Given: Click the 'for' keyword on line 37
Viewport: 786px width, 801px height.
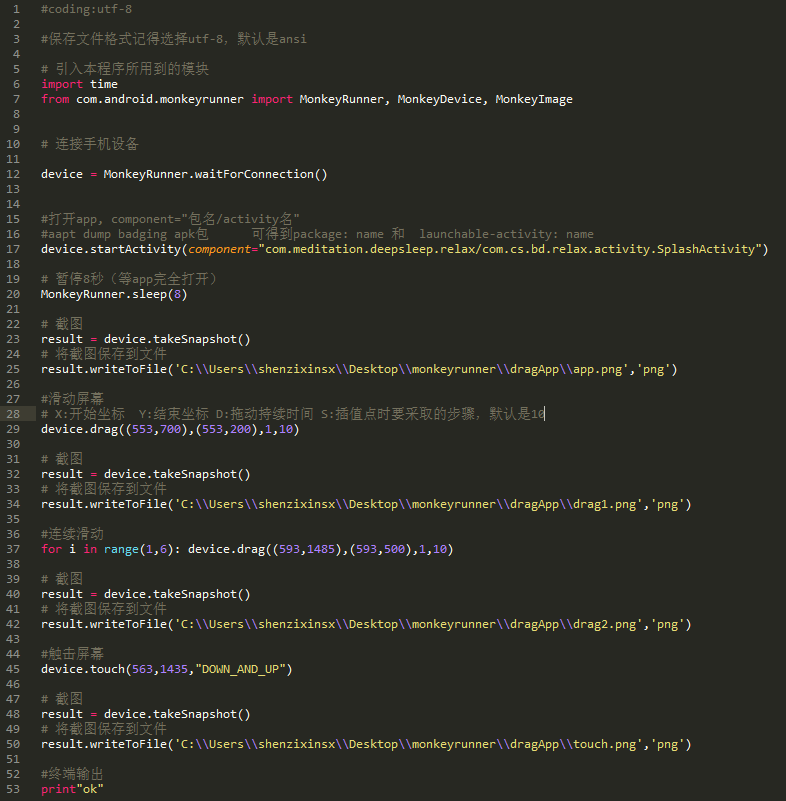Looking at the screenshot, I should click(52, 549).
